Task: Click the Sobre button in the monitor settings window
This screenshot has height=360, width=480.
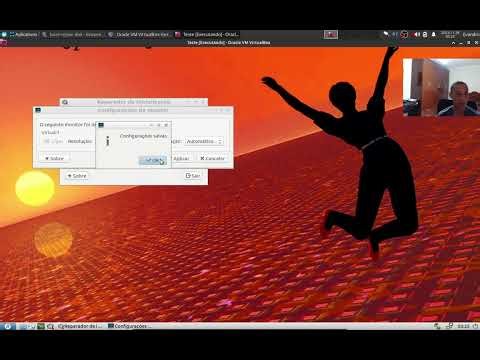Action: tap(54, 158)
